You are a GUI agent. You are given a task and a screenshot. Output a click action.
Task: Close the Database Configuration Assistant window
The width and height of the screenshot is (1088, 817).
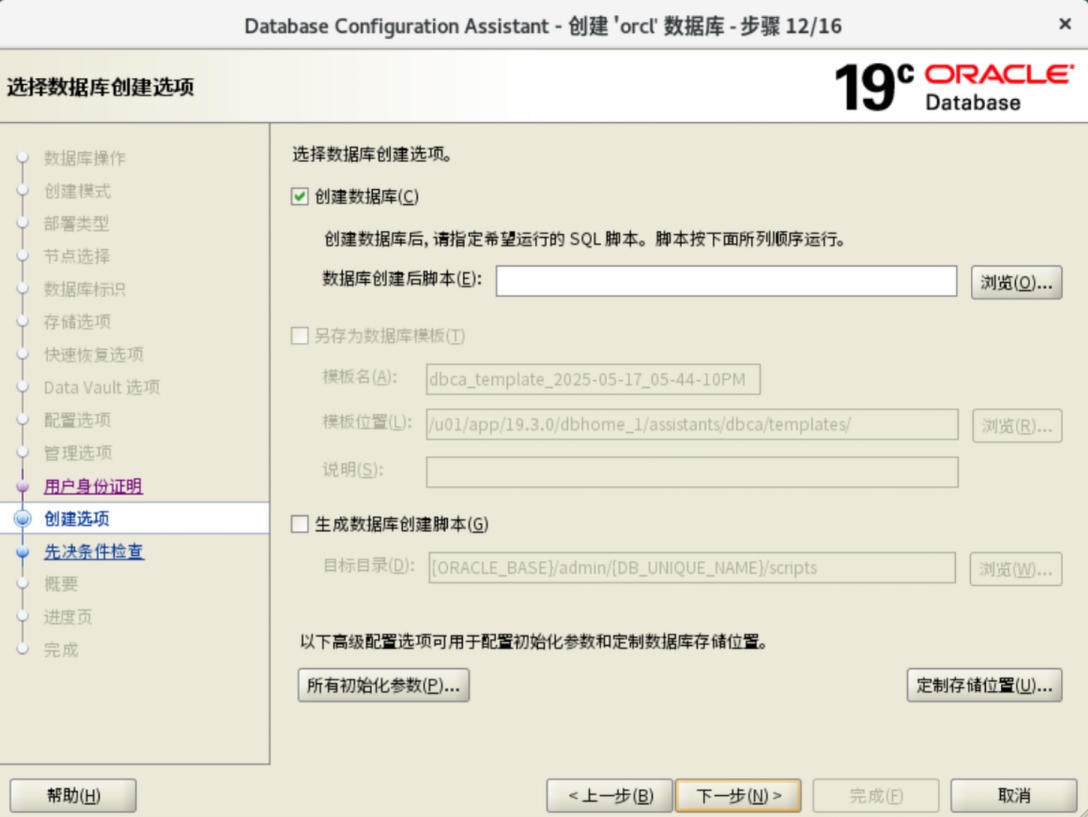[1065, 24]
